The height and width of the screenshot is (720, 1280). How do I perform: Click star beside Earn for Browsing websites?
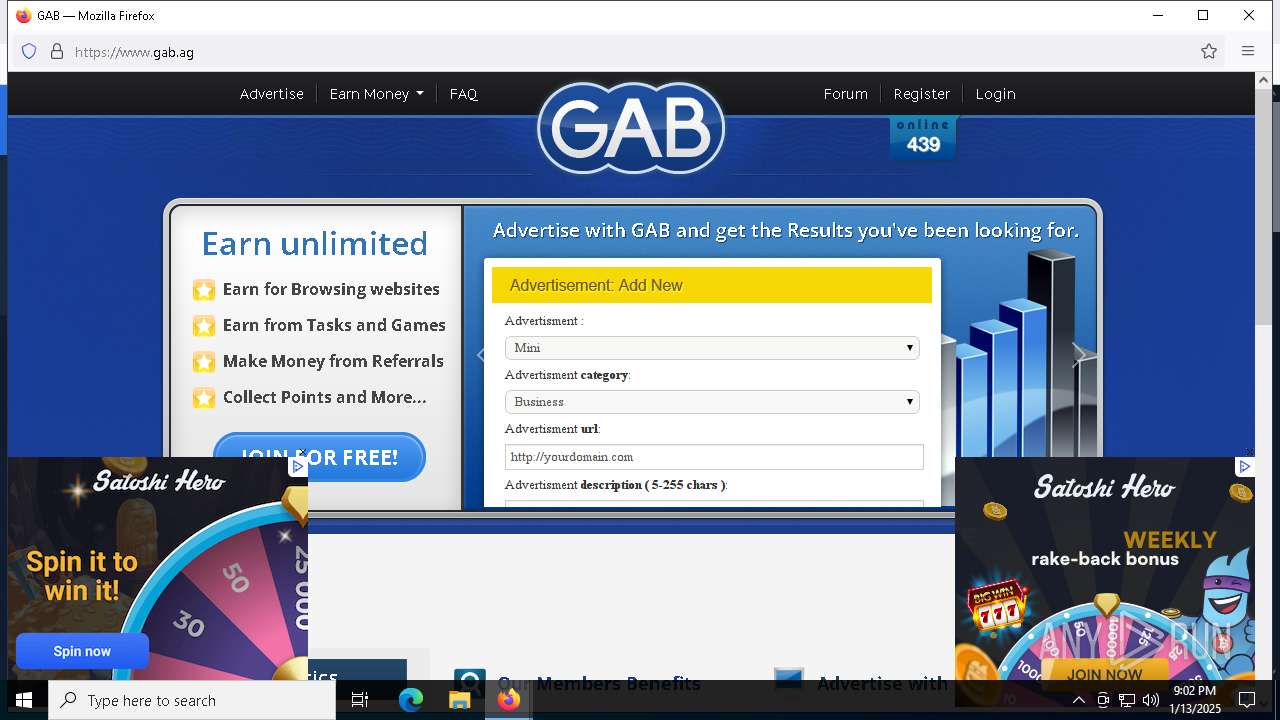pos(204,290)
